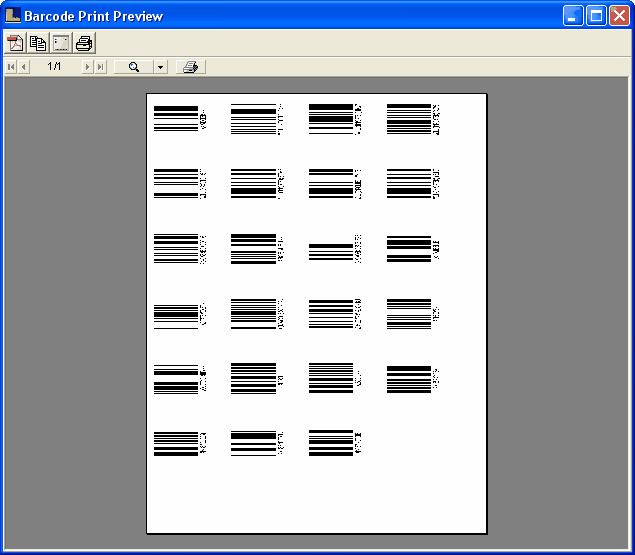Close the Barcode Print Preview window
This screenshot has width=635, height=555.
(619, 16)
